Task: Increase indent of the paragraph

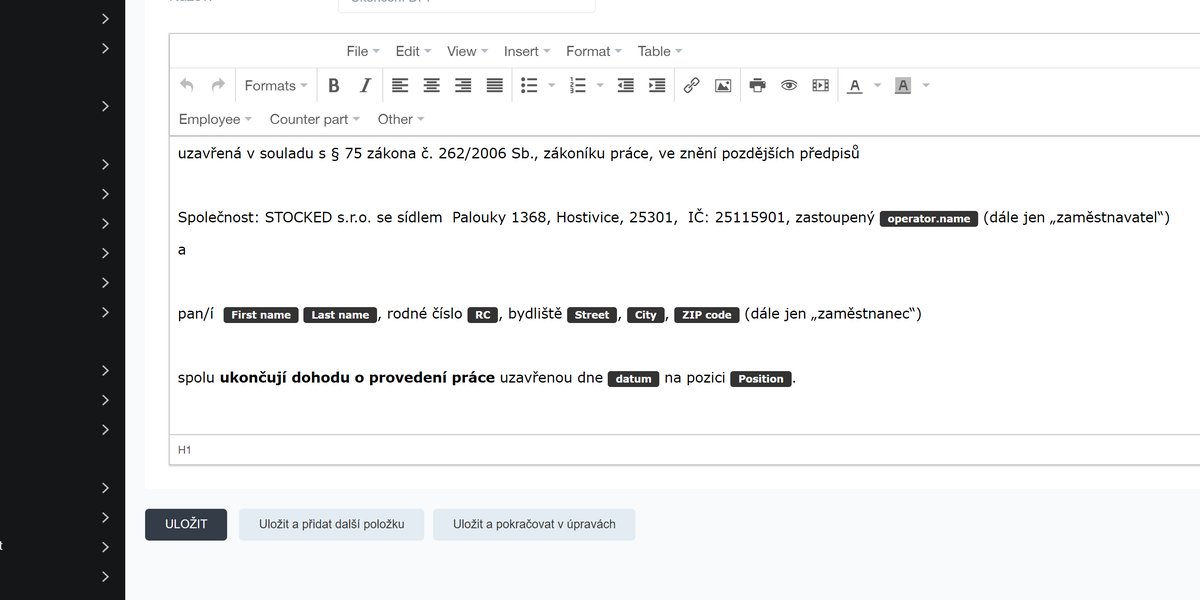Action: (657, 86)
